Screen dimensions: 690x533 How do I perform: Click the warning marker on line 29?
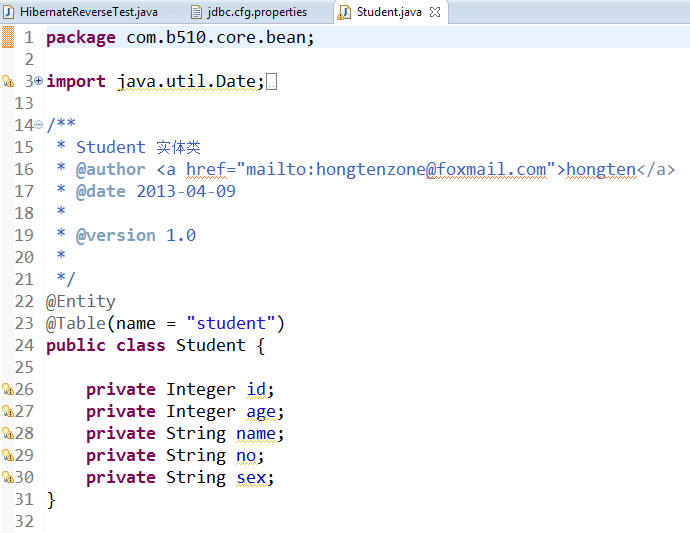(8, 455)
